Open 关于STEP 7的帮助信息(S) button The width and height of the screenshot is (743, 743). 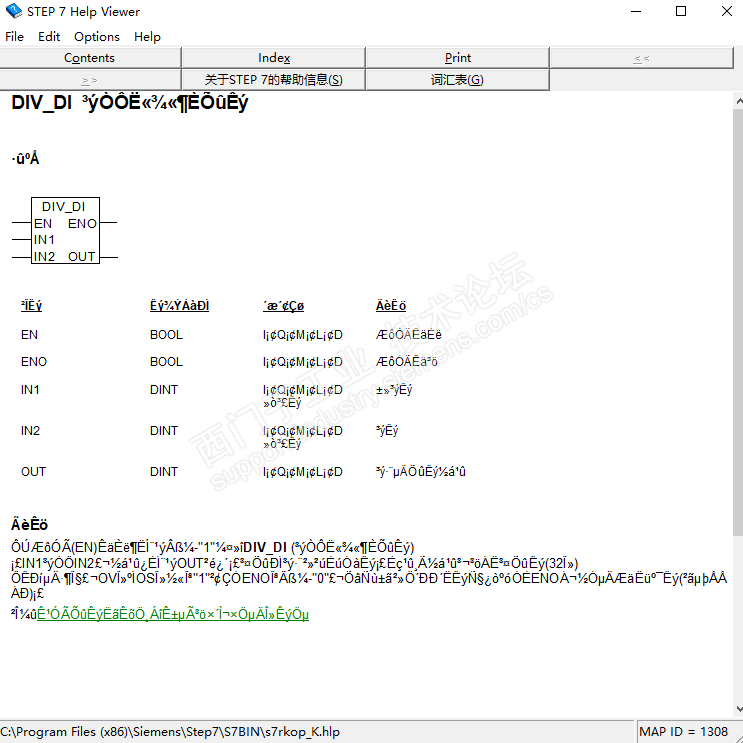click(x=274, y=80)
